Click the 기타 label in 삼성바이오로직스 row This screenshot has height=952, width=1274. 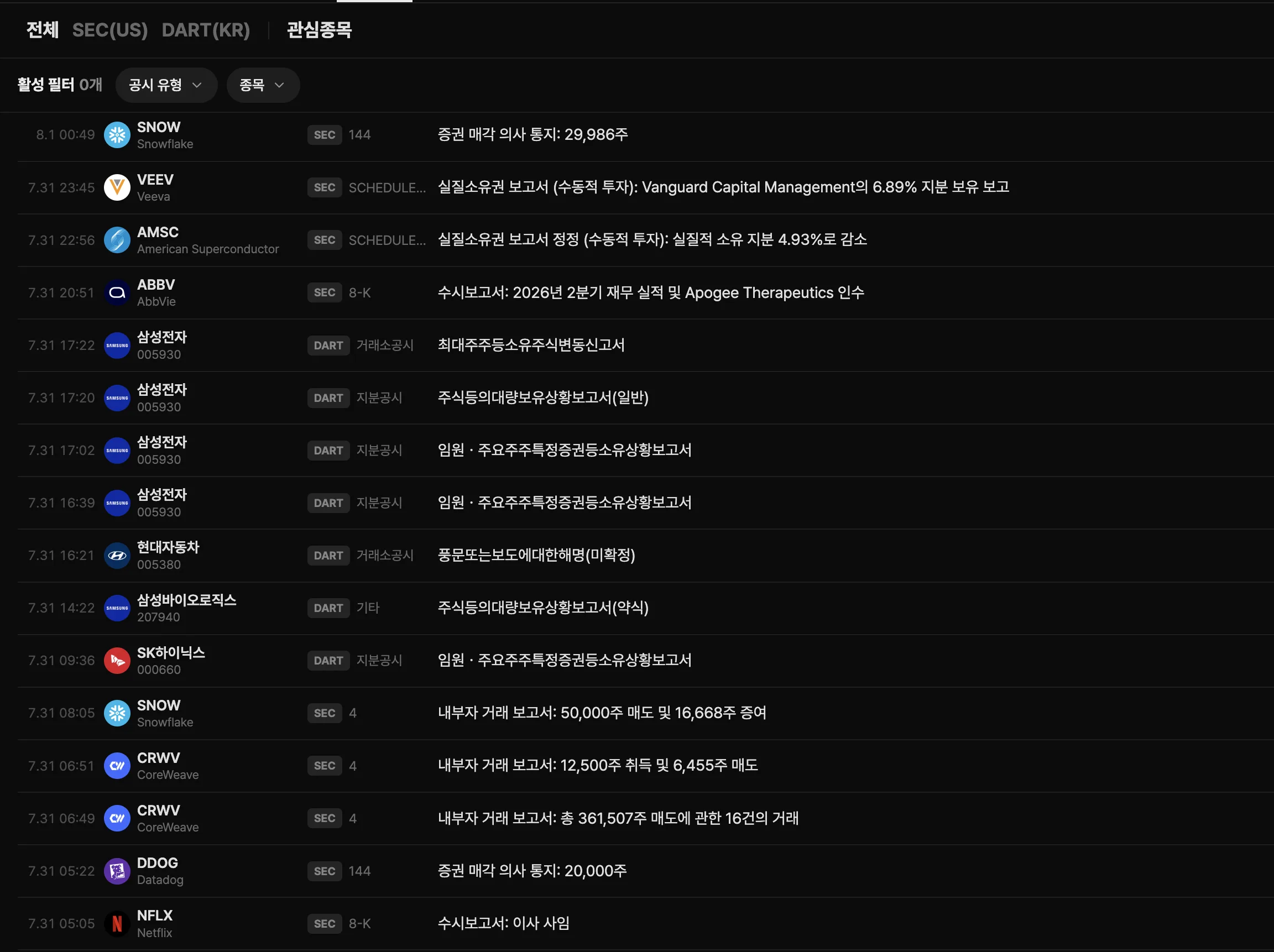tap(368, 608)
